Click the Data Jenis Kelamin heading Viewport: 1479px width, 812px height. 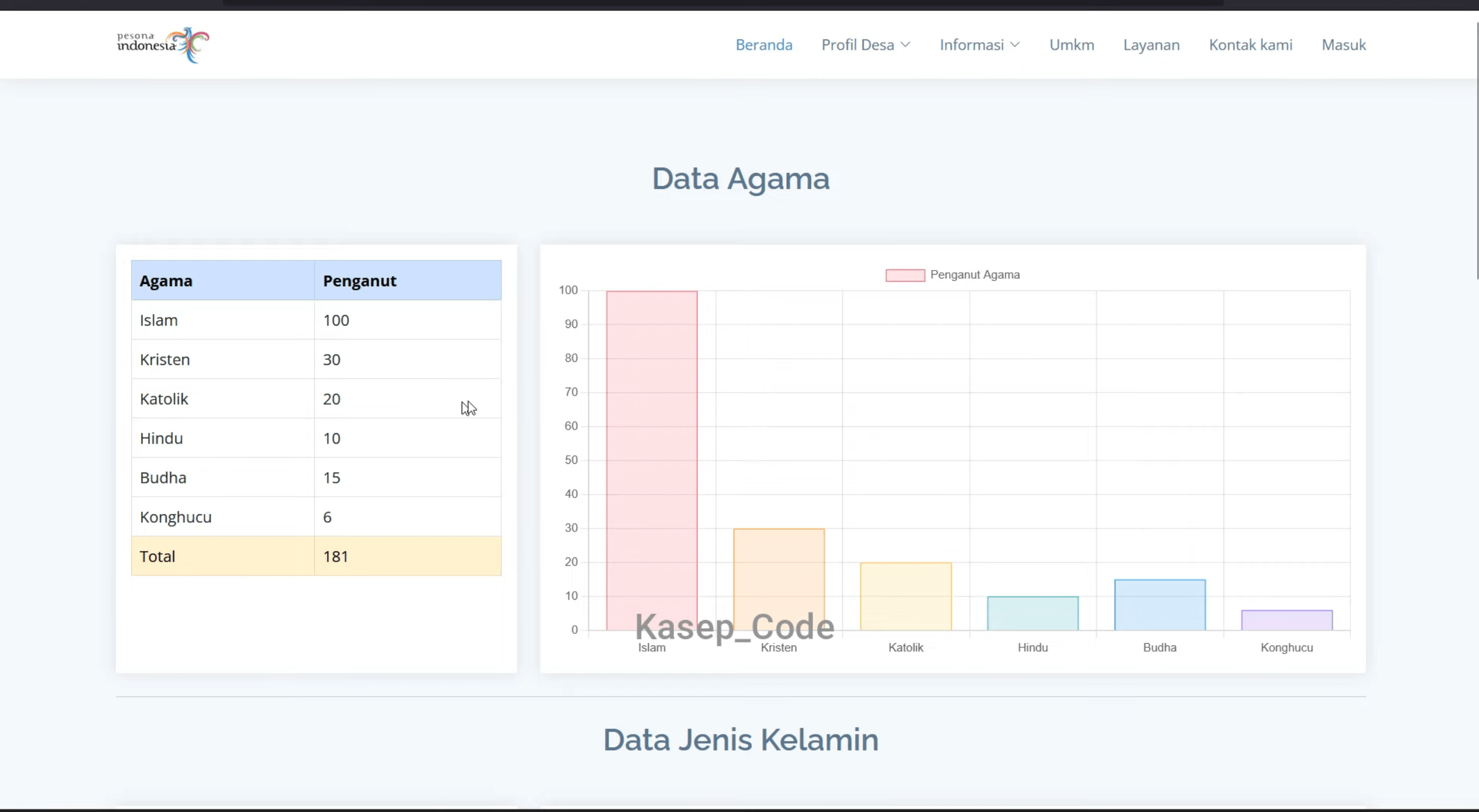tap(740, 740)
